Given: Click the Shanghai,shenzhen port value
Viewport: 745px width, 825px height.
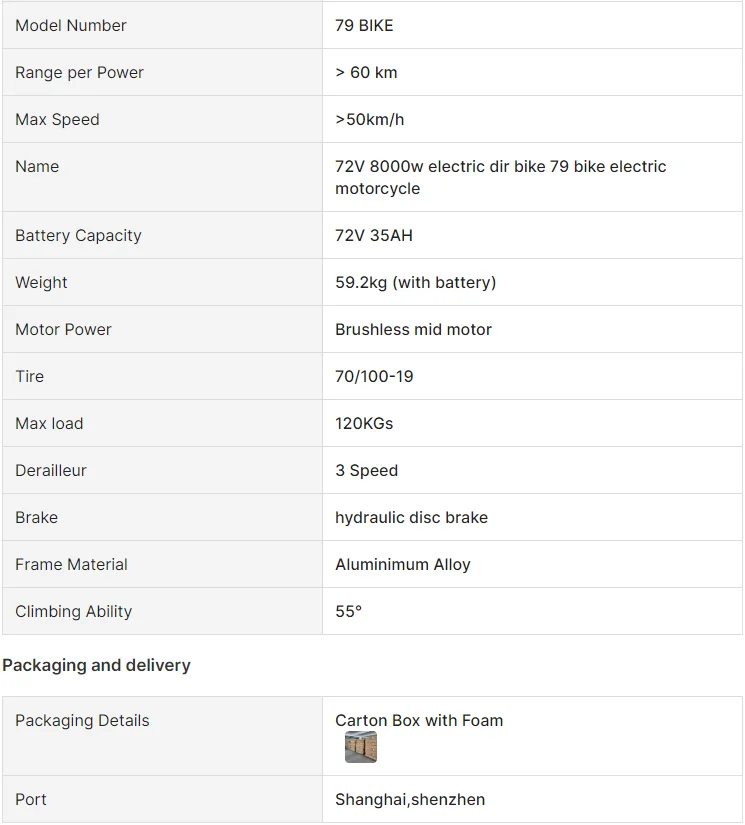Looking at the screenshot, I should click(410, 800).
